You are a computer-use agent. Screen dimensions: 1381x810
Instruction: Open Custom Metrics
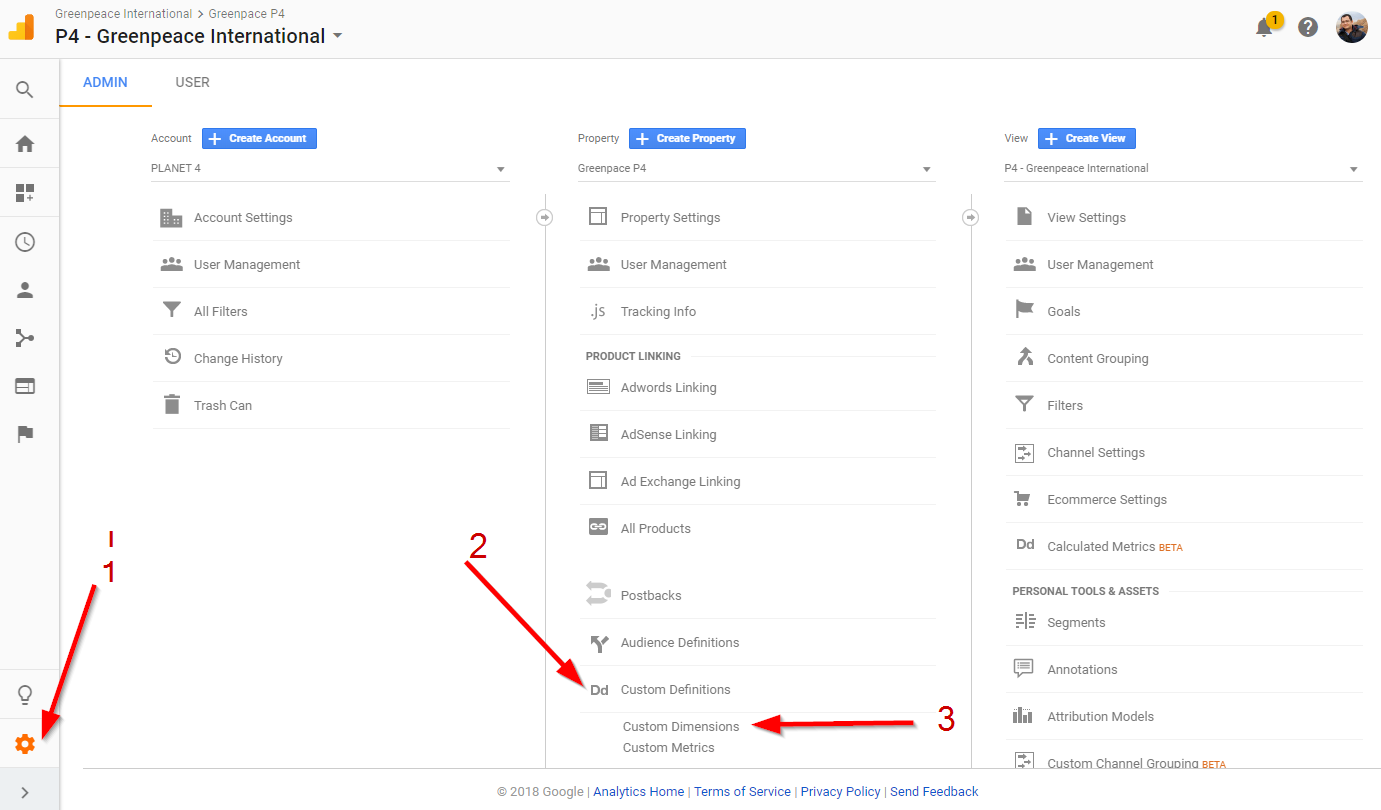click(668, 748)
